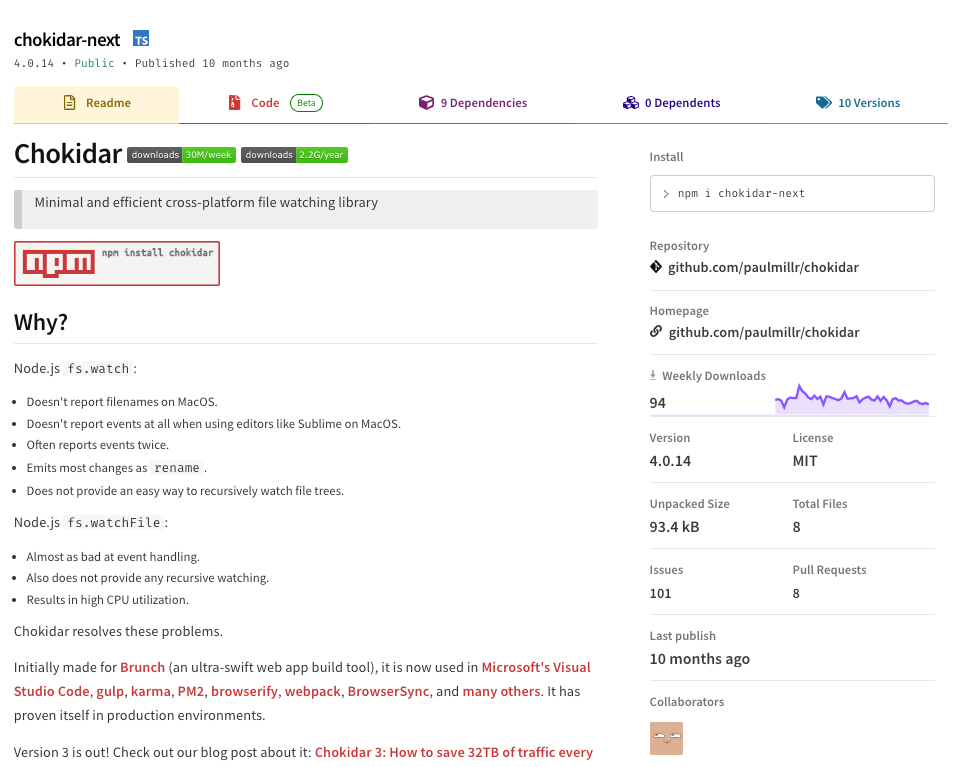Click the weekly downloads 30M/week badge
The height and width of the screenshot is (767, 977).
[181, 155]
